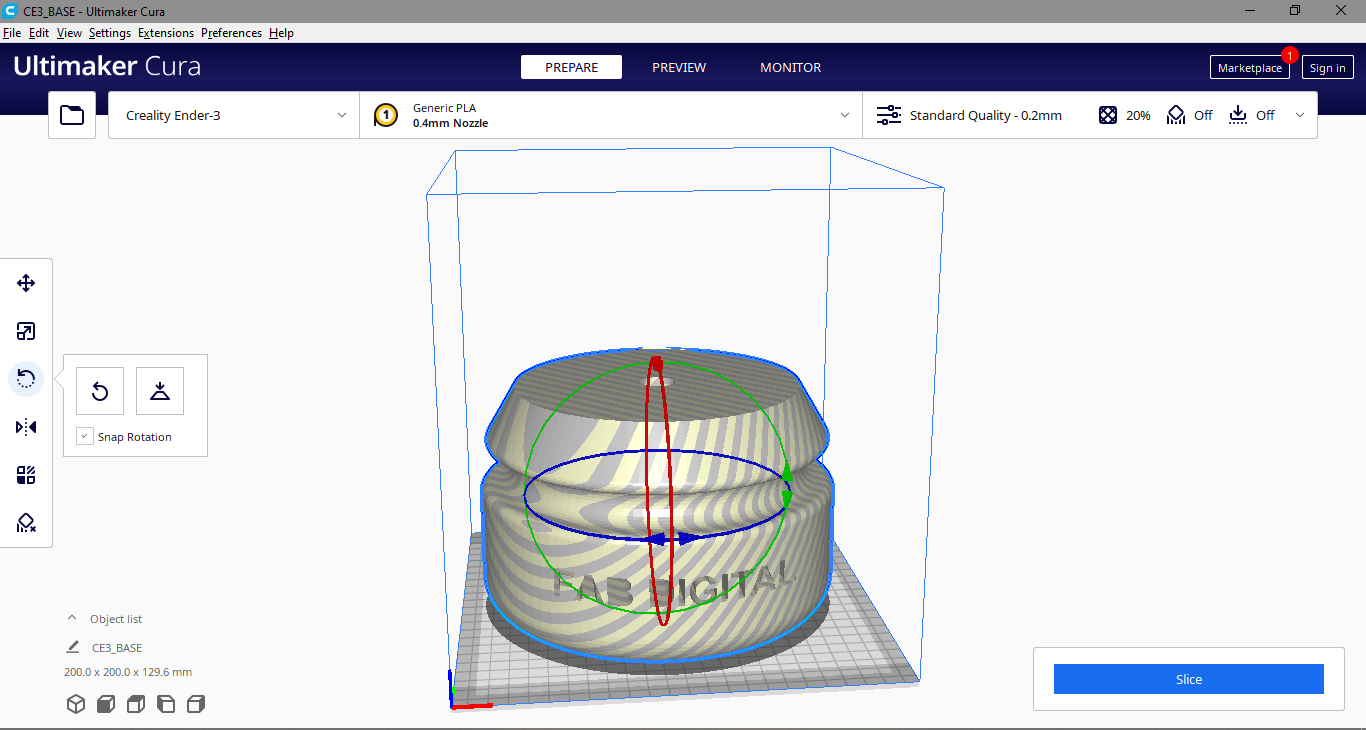
Task: Click the 0.4mm Nozzle label
Action: (450, 123)
